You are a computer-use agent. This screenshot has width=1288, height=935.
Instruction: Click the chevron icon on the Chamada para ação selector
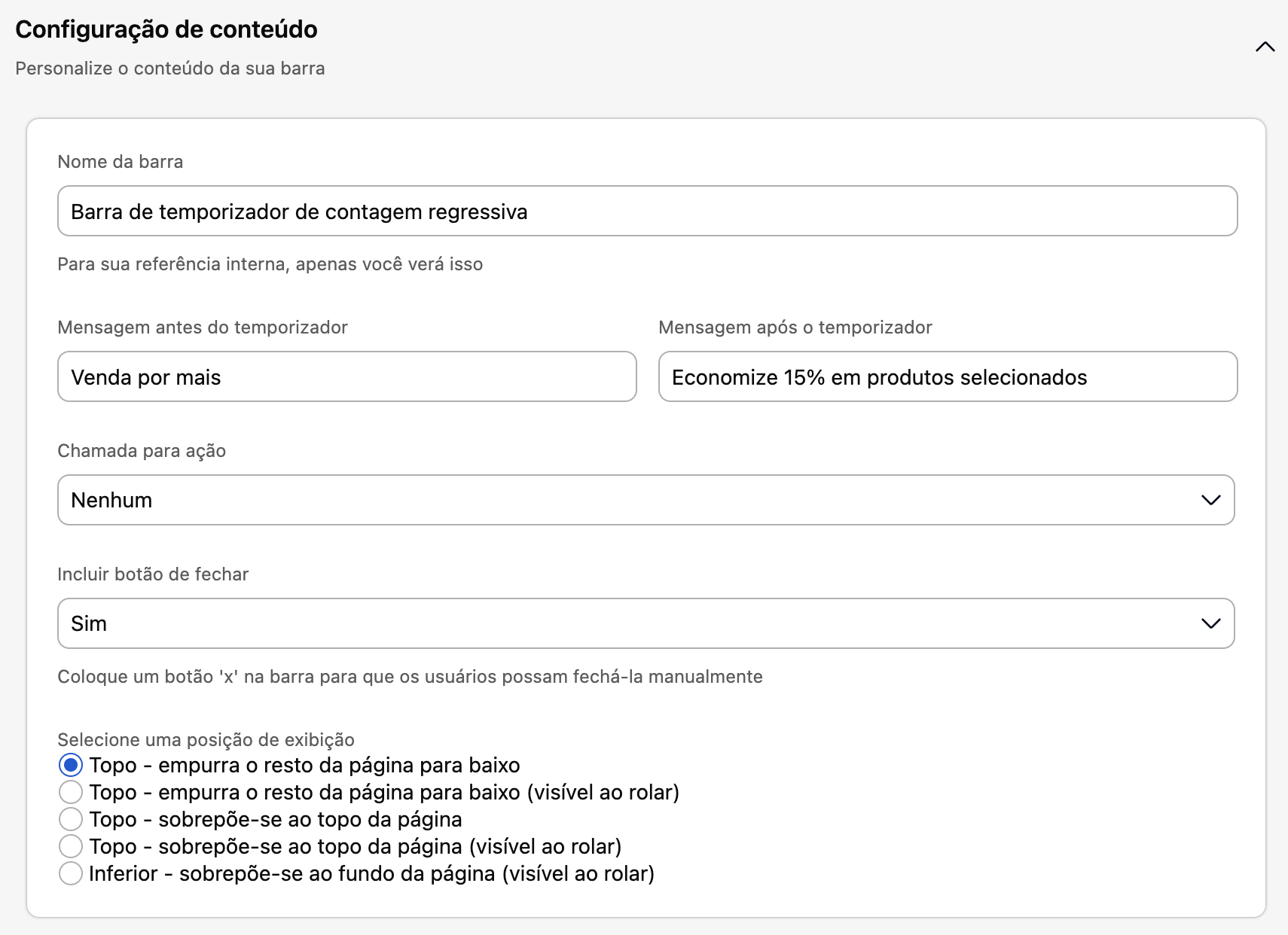[x=1210, y=499]
